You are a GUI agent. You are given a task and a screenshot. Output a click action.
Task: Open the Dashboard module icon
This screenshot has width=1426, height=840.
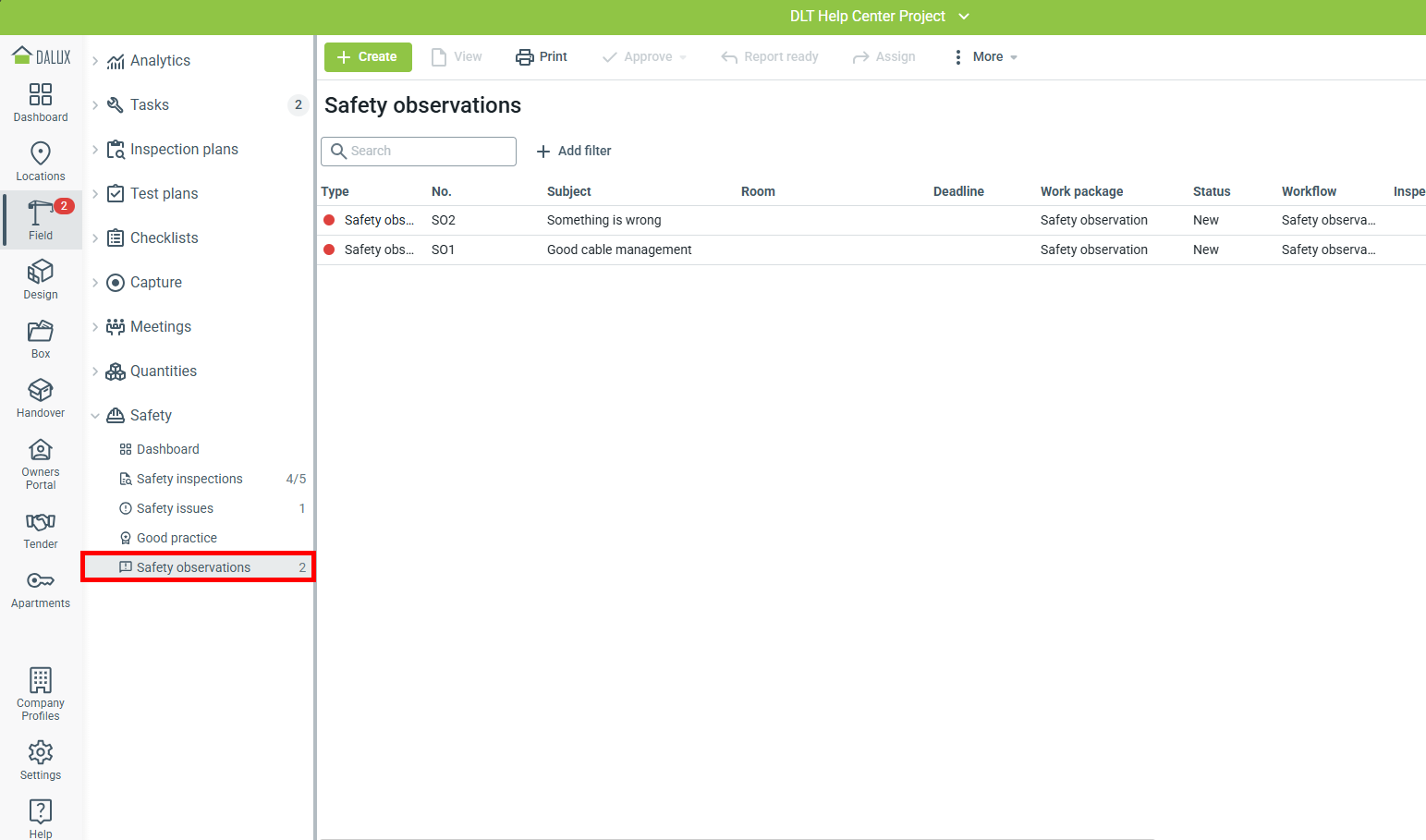coord(41,94)
